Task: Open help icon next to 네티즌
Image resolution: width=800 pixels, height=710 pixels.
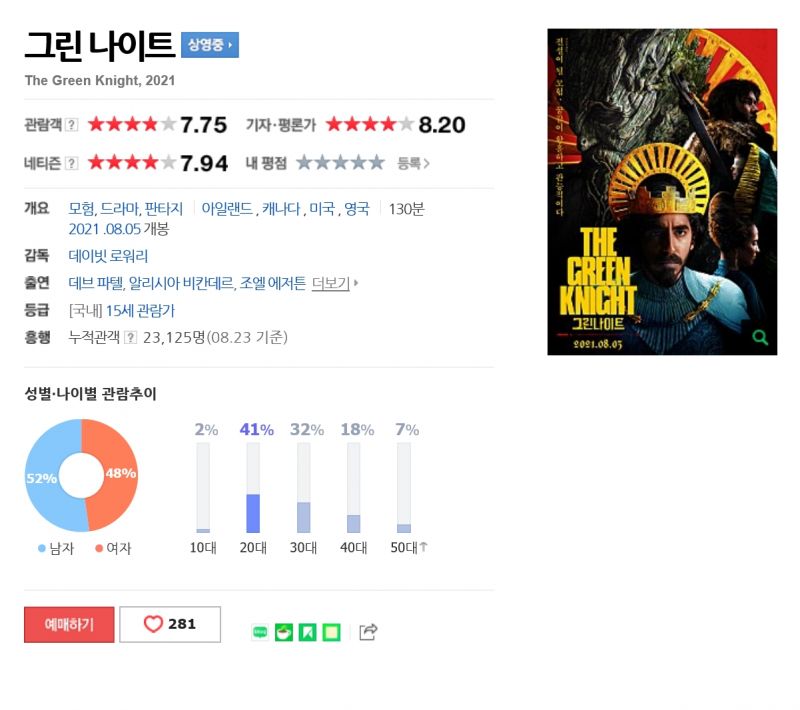Action: pyautogui.click(x=72, y=163)
